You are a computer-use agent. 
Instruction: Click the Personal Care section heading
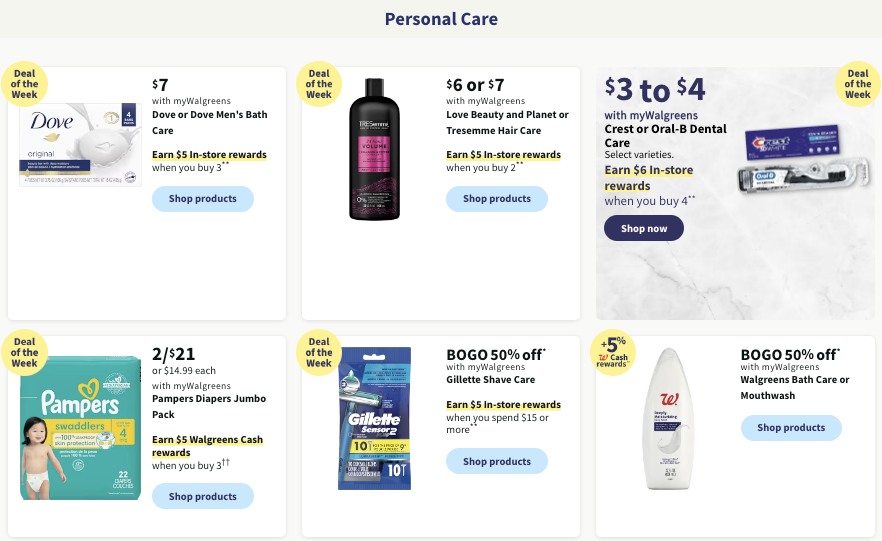coord(441,19)
